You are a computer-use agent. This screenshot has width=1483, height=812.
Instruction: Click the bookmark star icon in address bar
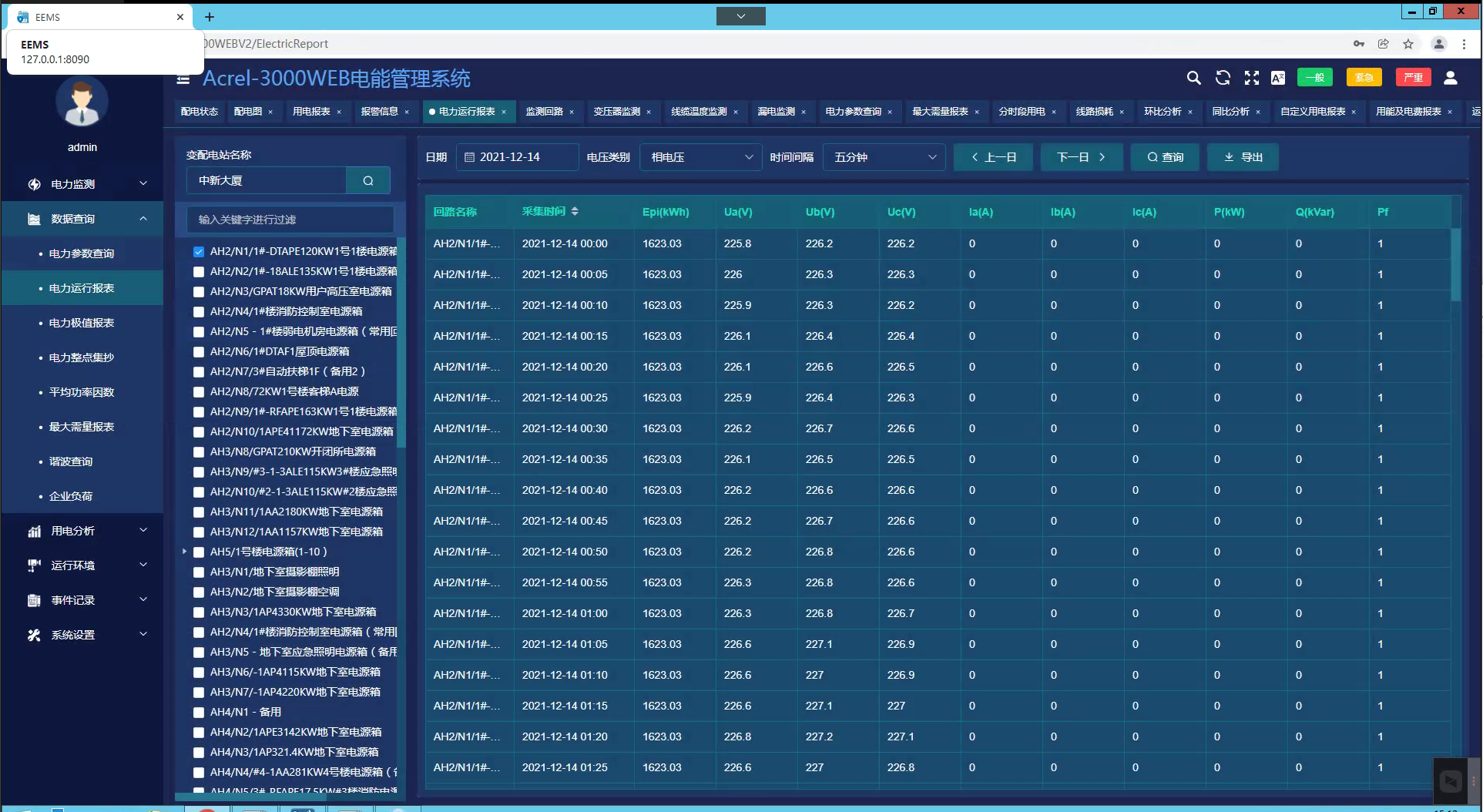(1408, 44)
